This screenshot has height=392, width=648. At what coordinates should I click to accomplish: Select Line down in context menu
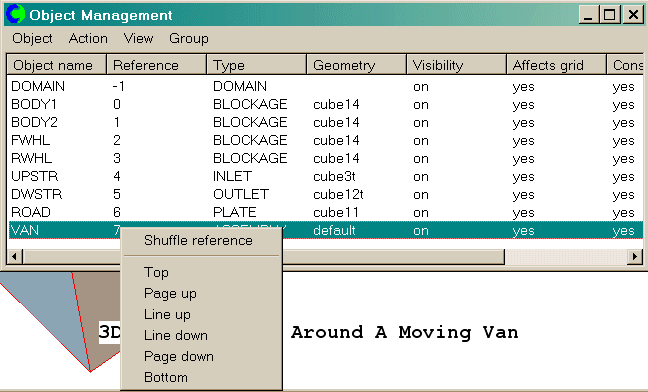[176, 335]
